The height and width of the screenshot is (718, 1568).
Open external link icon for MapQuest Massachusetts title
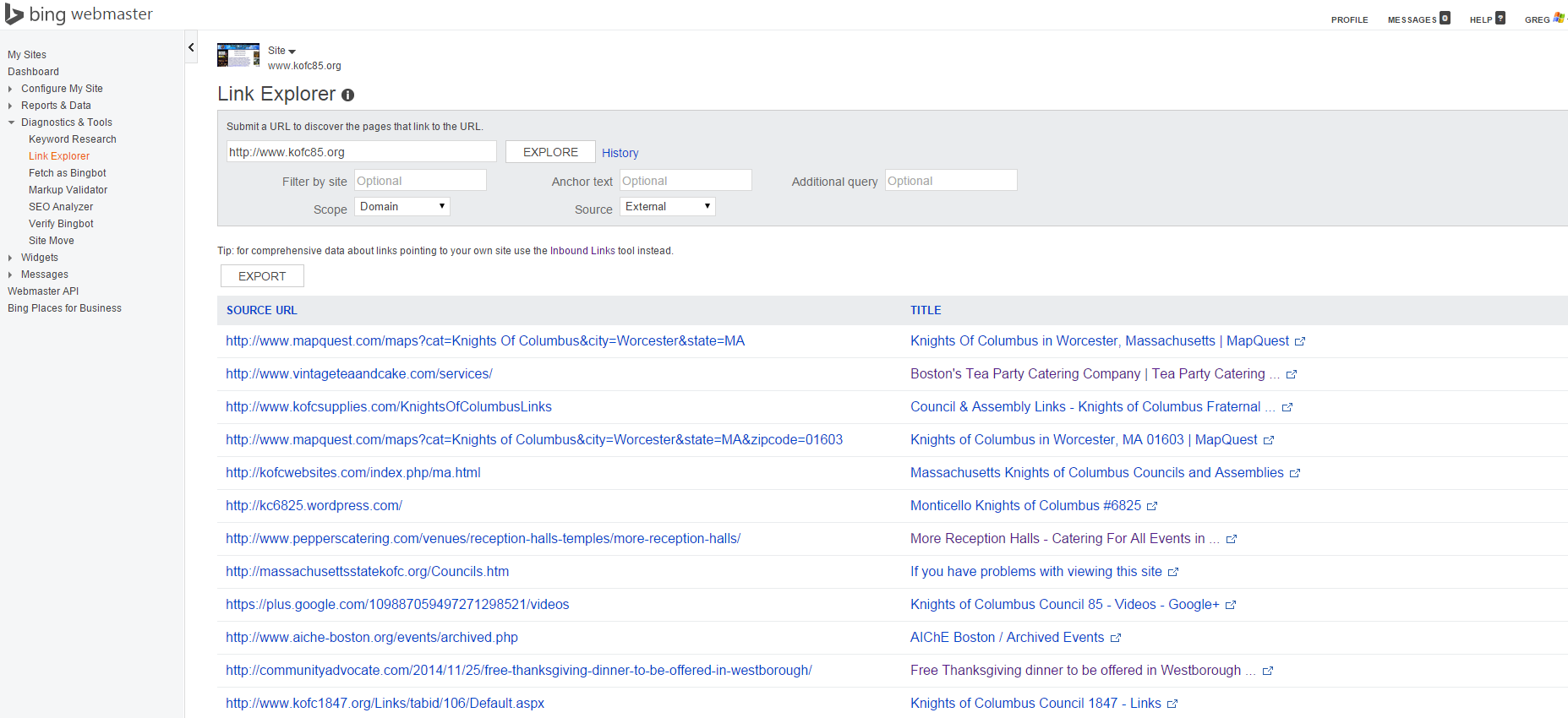click(1300, 342)
